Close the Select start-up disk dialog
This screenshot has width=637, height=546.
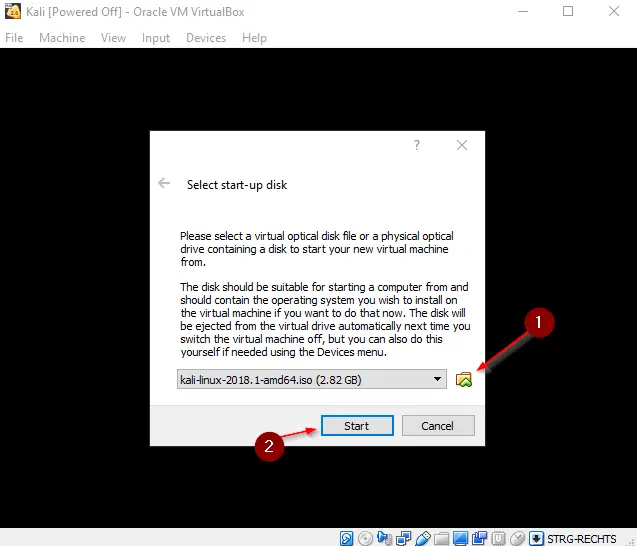462,145
